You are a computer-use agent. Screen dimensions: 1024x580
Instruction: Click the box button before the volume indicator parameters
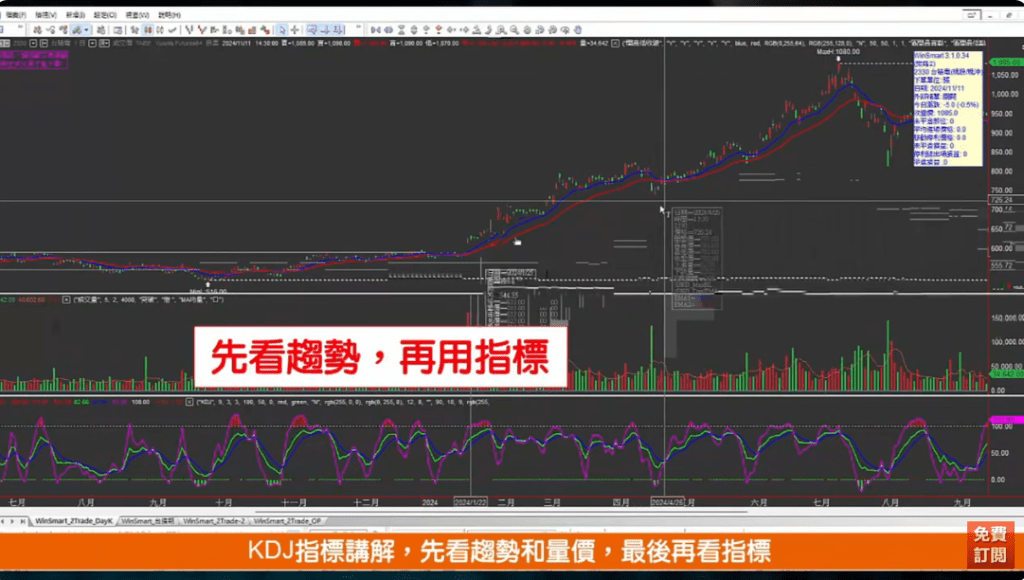[66, 299]
